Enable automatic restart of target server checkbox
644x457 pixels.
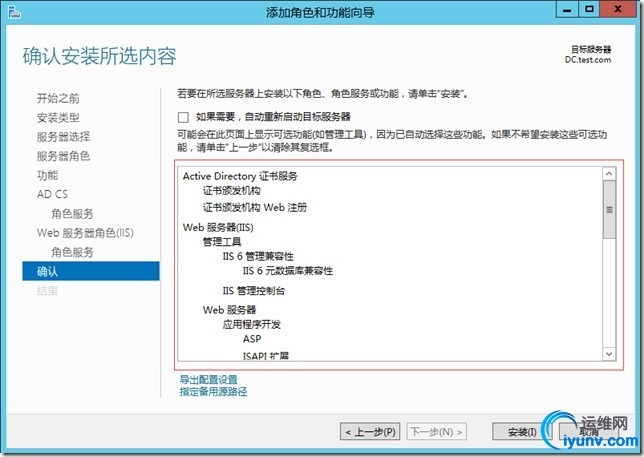183,117
